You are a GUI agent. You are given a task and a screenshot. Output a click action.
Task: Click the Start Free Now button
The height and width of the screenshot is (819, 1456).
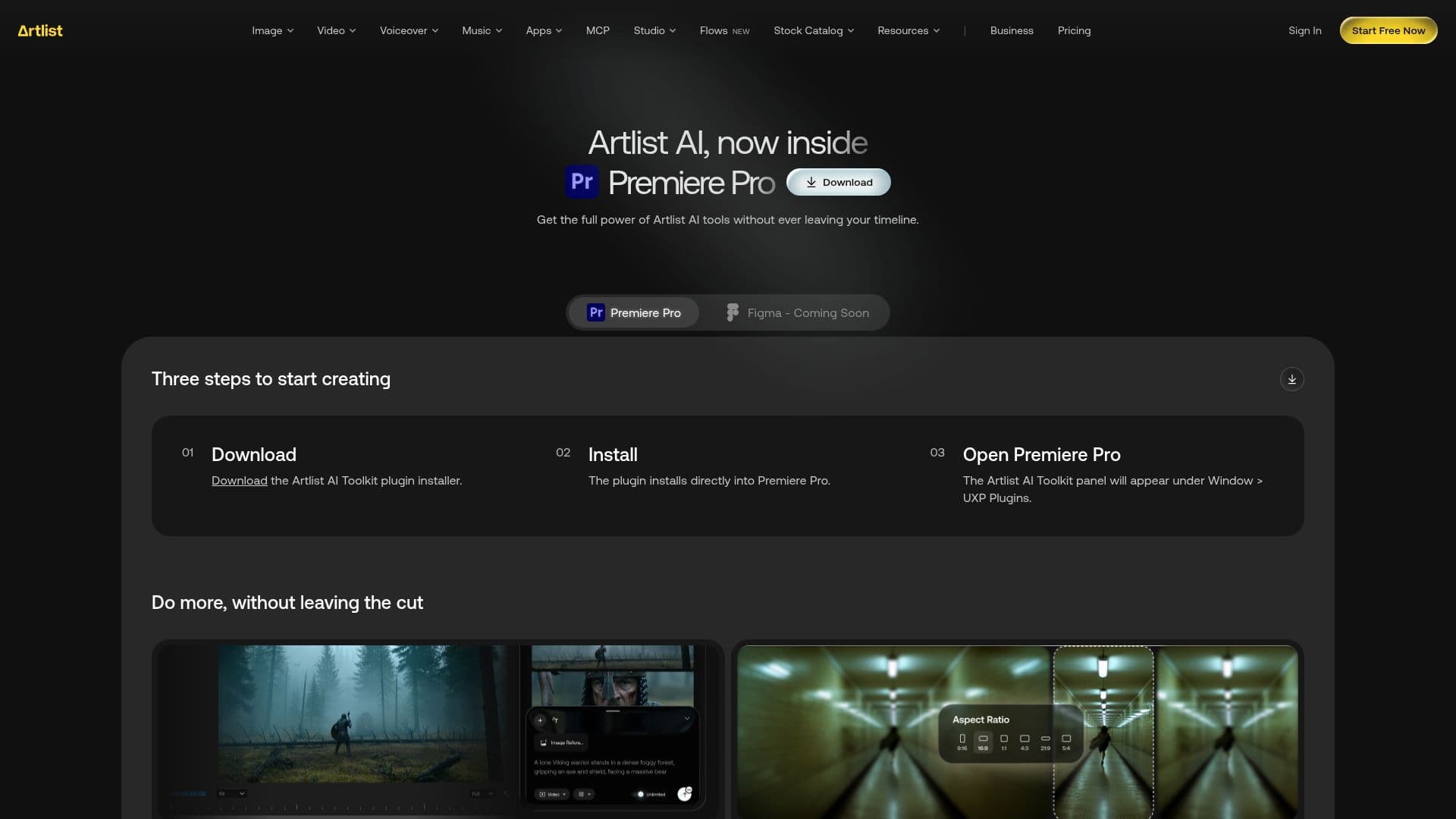pyautogui.click(x=1389, y=30)
